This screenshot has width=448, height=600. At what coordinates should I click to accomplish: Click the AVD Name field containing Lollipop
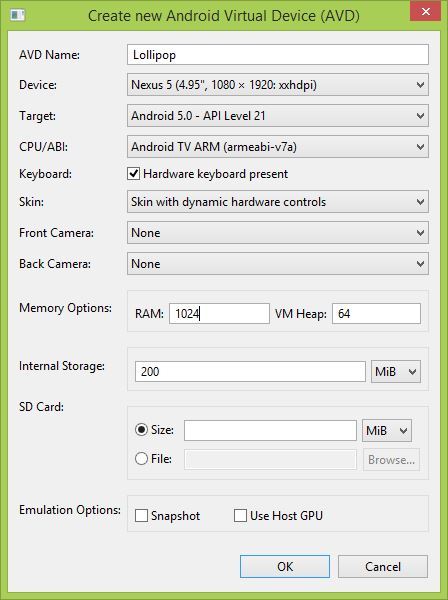pos(278,55)
